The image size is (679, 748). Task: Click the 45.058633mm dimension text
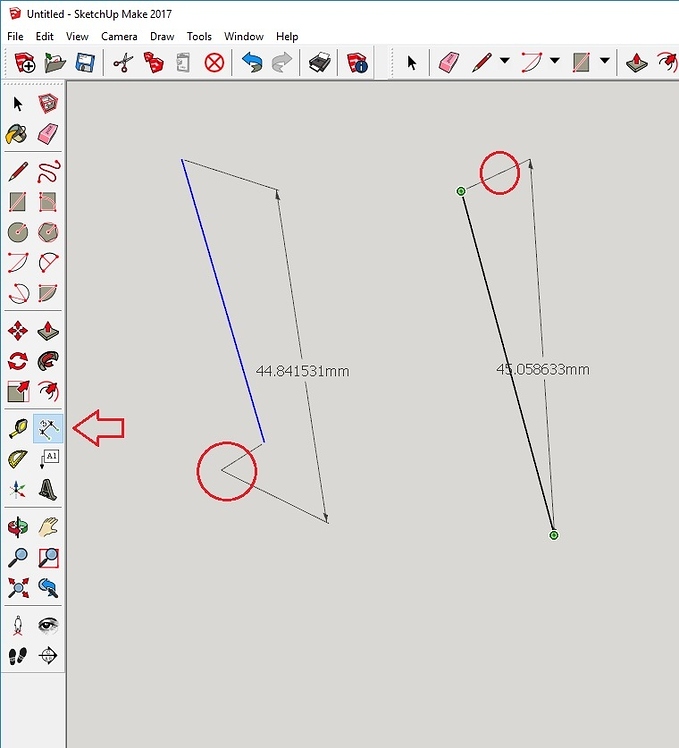(543, 369)
